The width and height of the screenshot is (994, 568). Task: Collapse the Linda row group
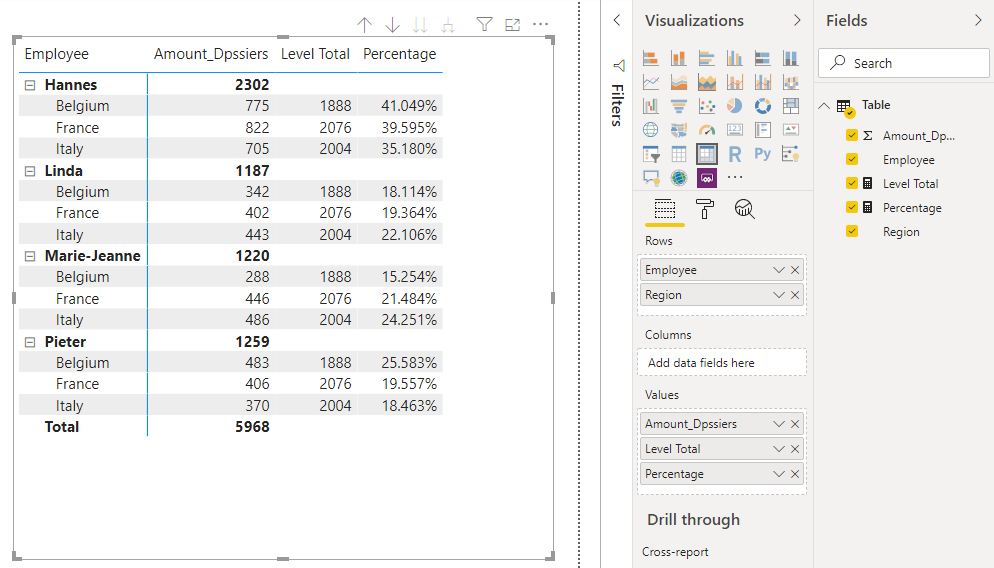pyautogui.click(x=30, y=171)
